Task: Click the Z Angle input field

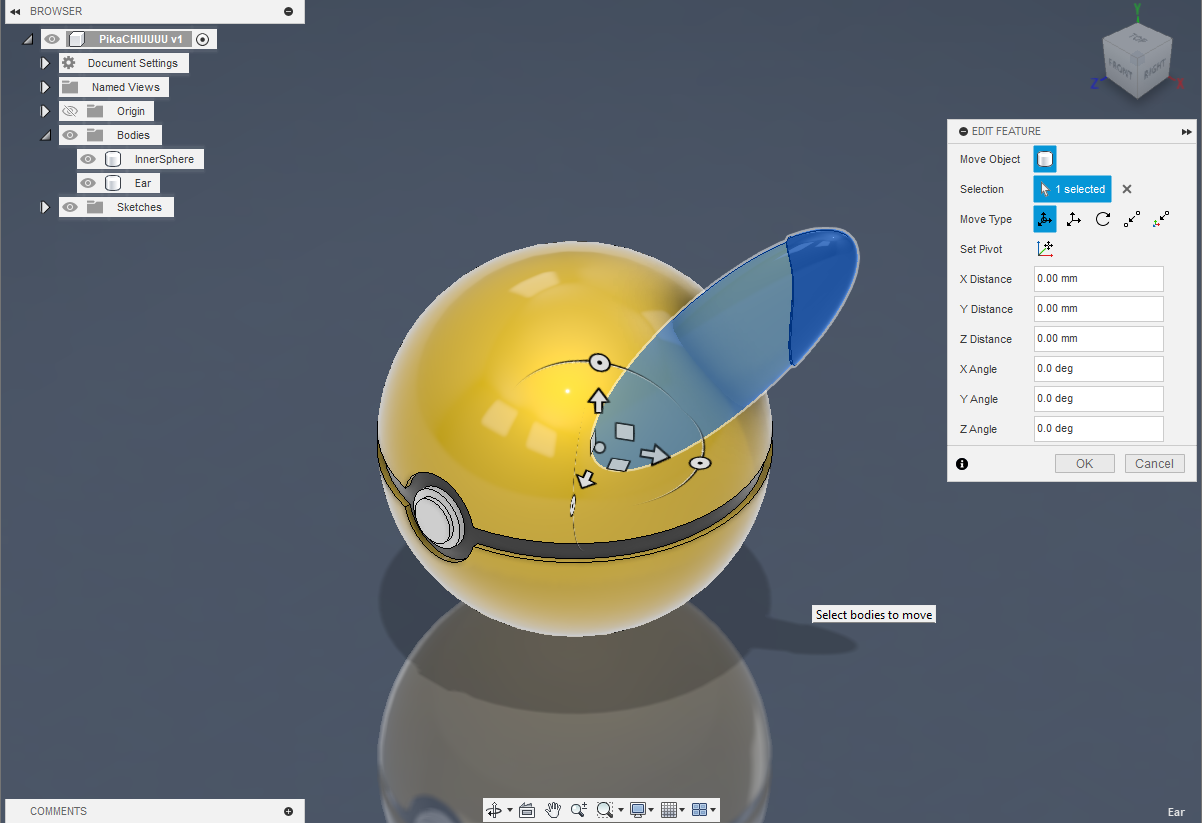Action: [x=1098, y=429]
